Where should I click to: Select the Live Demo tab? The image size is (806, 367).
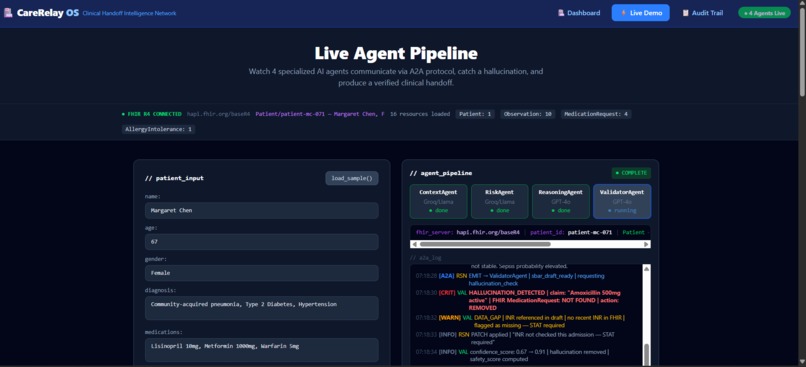pyautogui.click(x=640, y=13)
